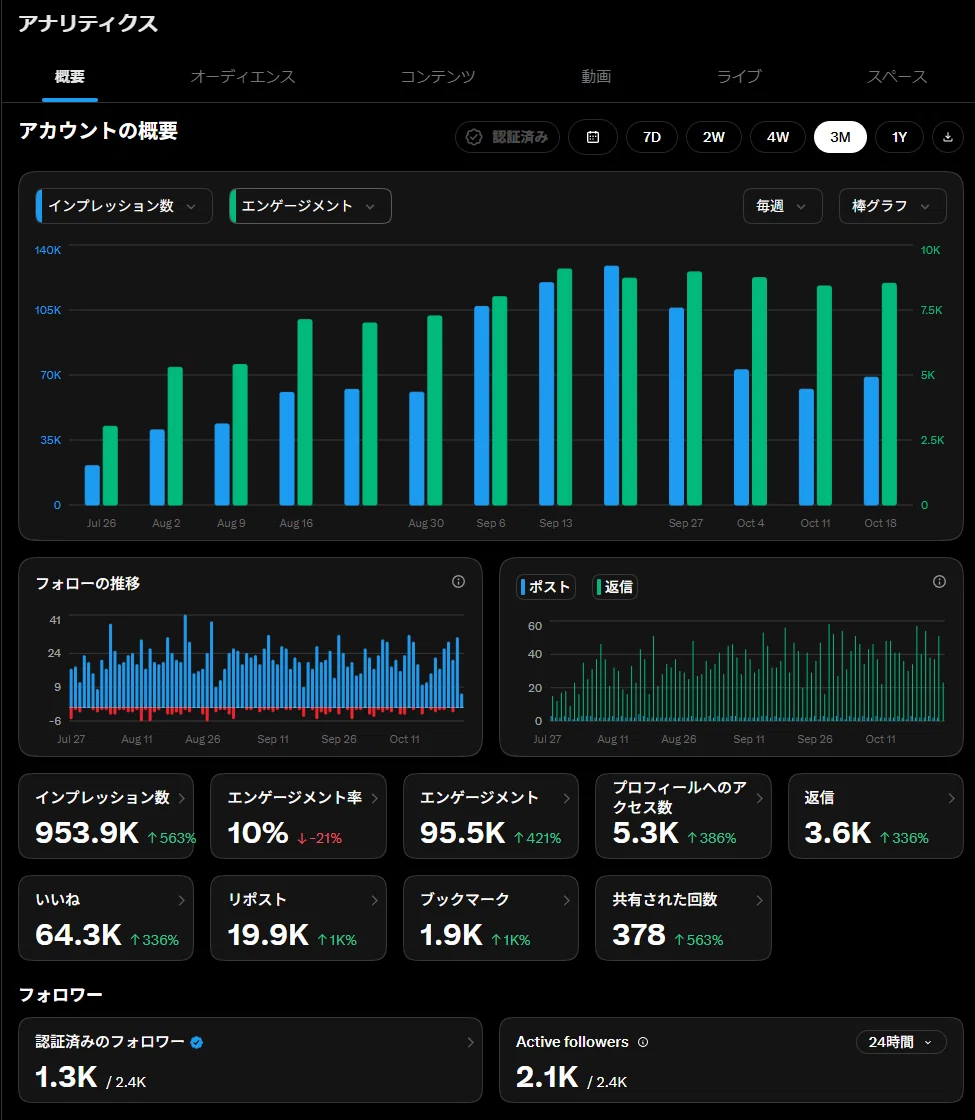The width and height of the screenshot is (975, 1120).
Task: Click the 64.3K いいね value
Action: pos(79,935)
